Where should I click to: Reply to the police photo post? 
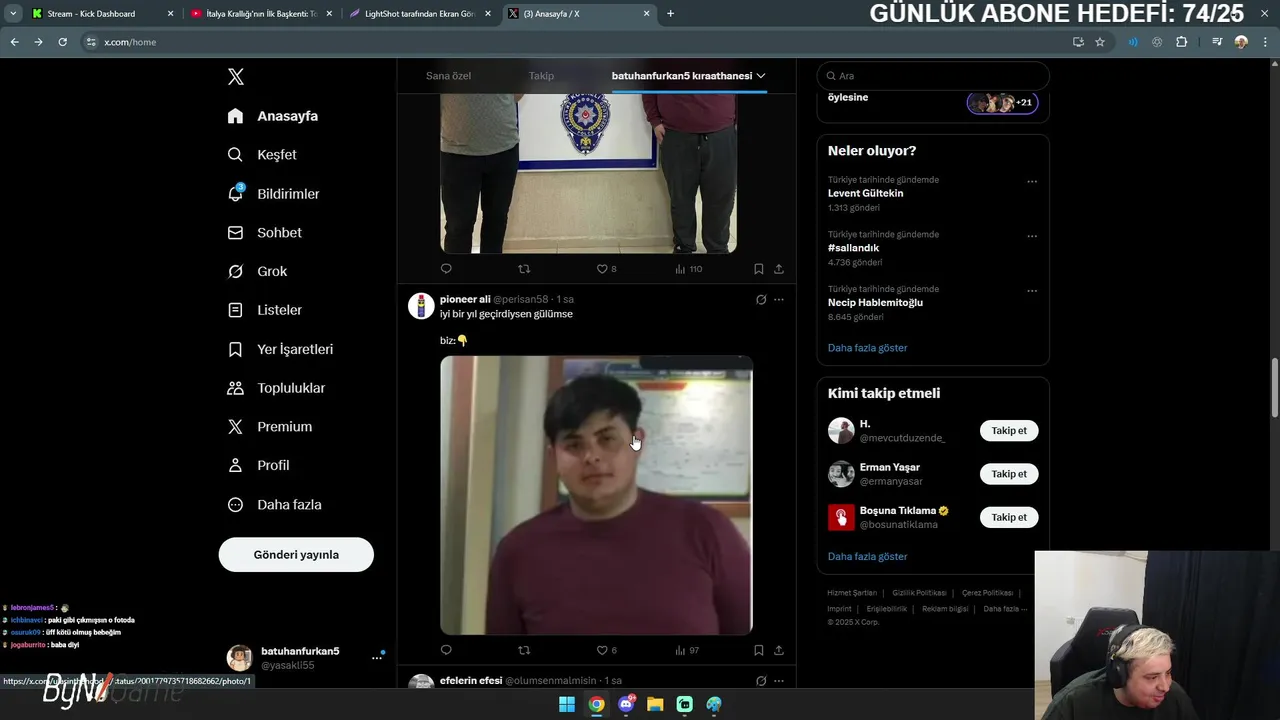click(x=446, y=269)
